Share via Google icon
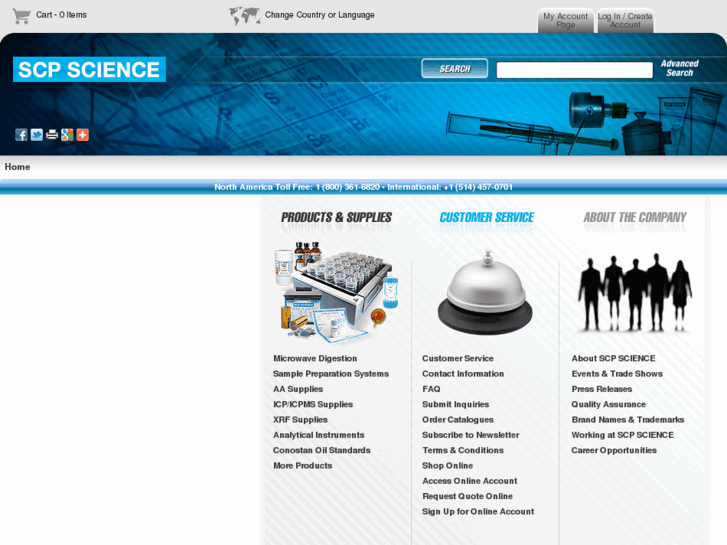Image resolution: width=727 pixels, height=545 pixels. [x=67, y=135]
